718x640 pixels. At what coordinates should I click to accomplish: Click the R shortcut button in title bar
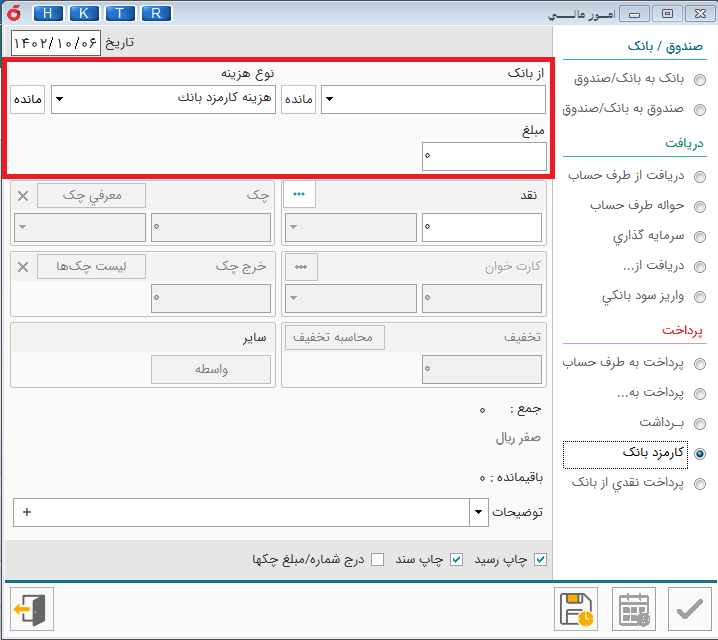[155, 13]
